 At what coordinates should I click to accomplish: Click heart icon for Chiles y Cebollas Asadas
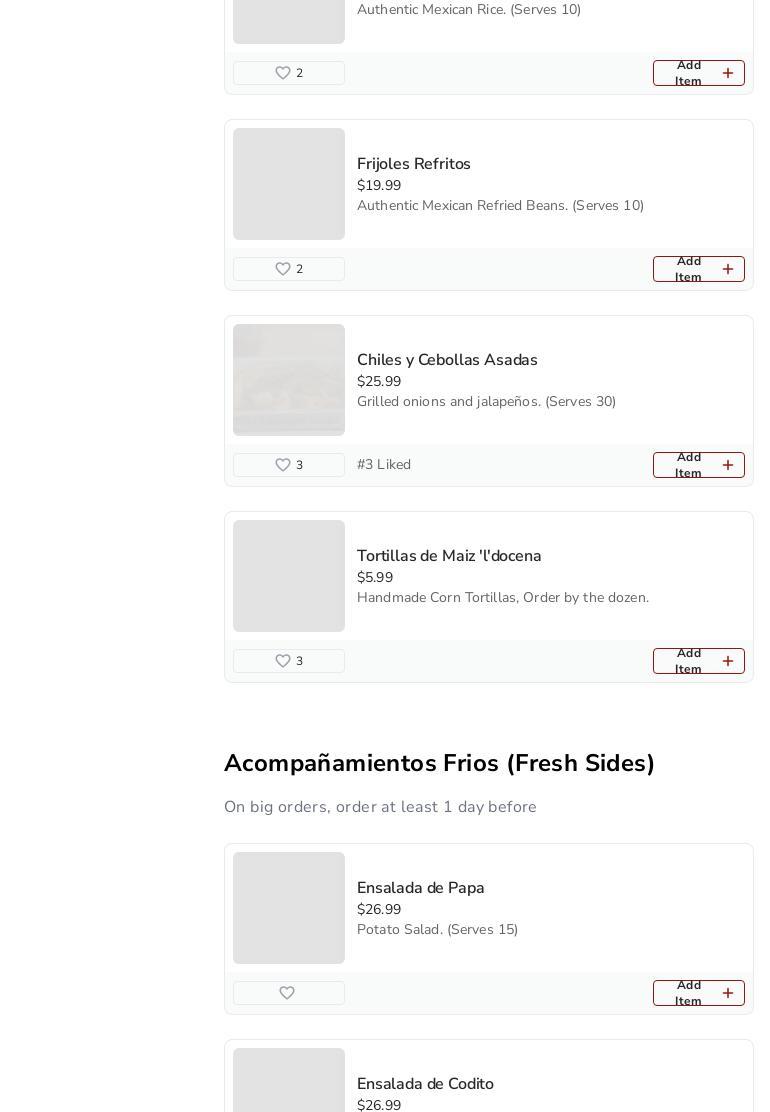(x=283, y=465)
